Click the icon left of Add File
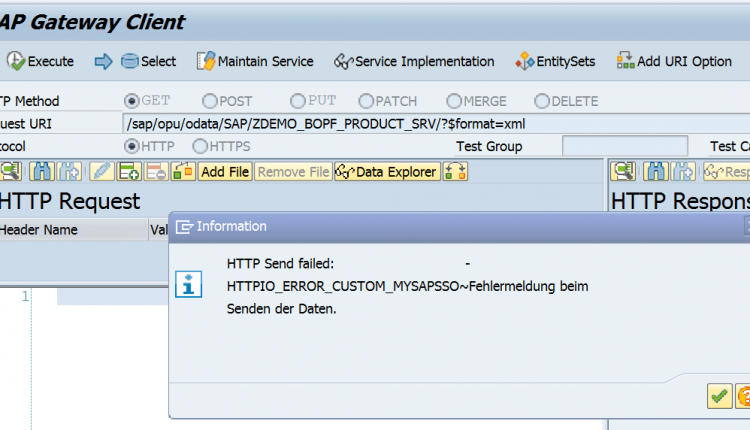The image size is (750, 430). click(183, 171)
